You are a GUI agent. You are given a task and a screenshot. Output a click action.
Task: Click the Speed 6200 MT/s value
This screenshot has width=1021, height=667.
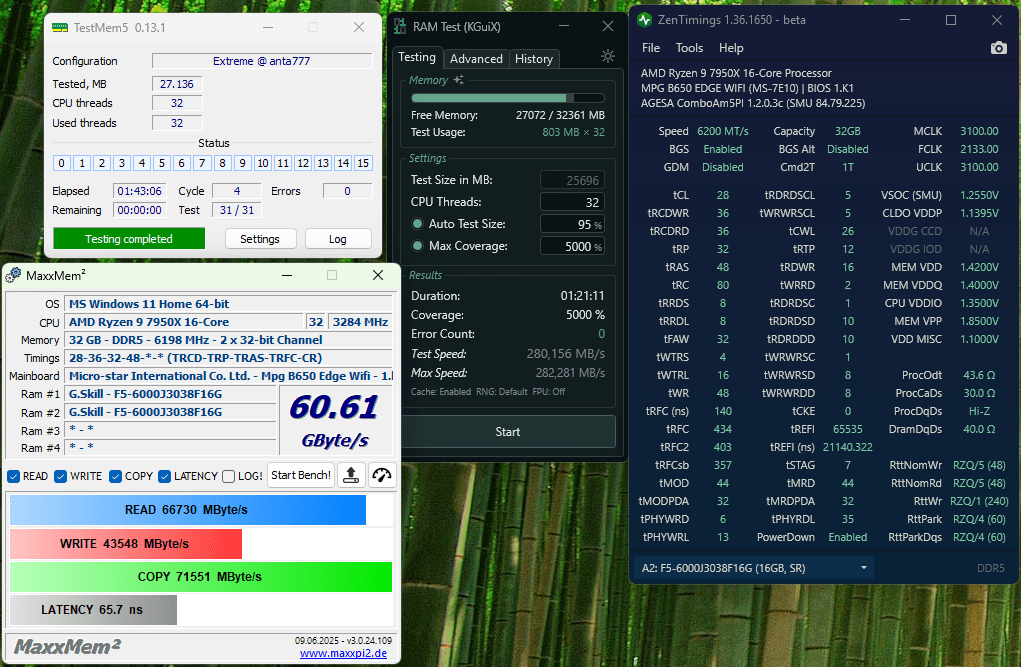click(x=723, y=131)
